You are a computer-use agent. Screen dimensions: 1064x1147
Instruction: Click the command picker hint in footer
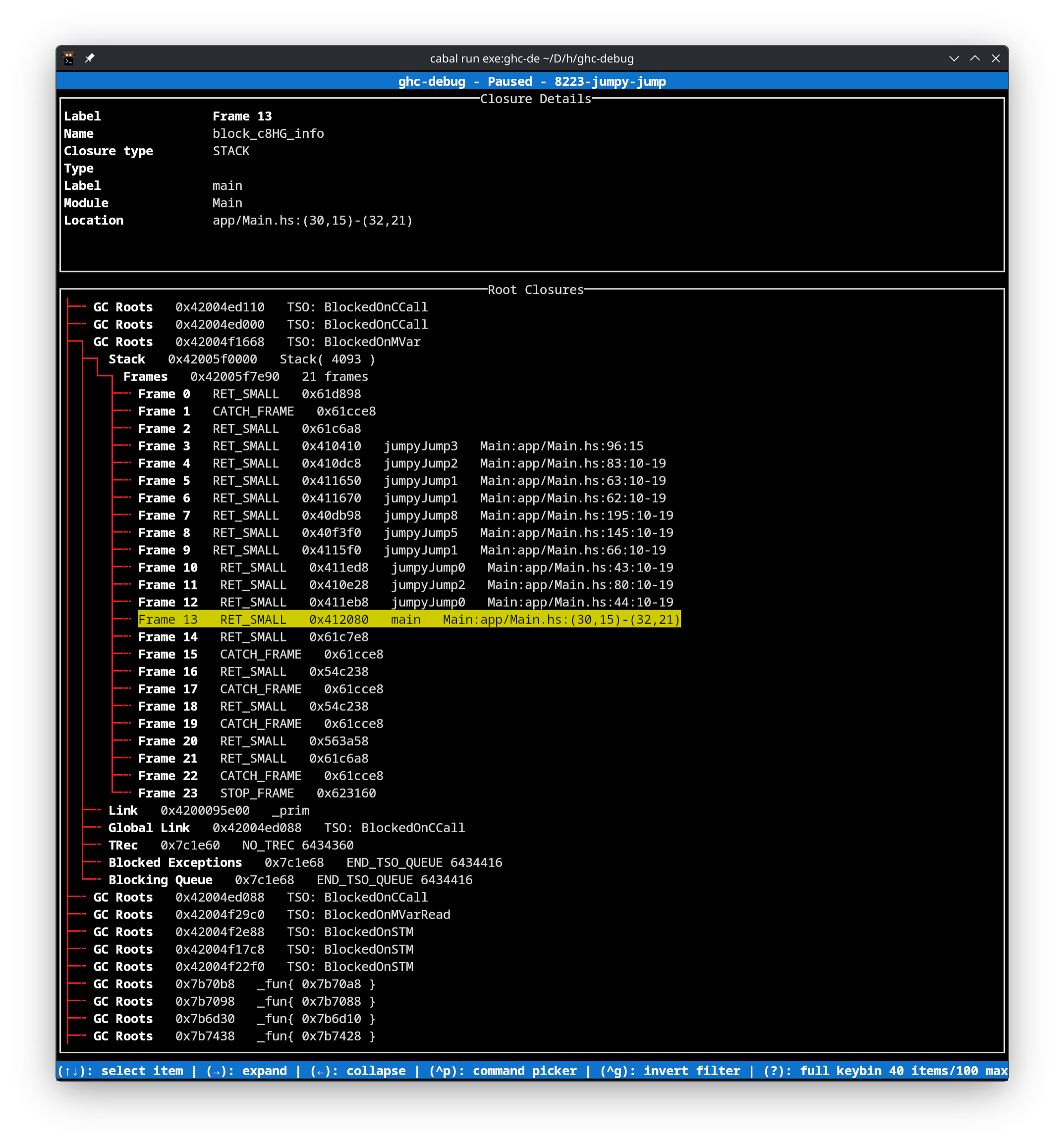[x=503, y=1071]
